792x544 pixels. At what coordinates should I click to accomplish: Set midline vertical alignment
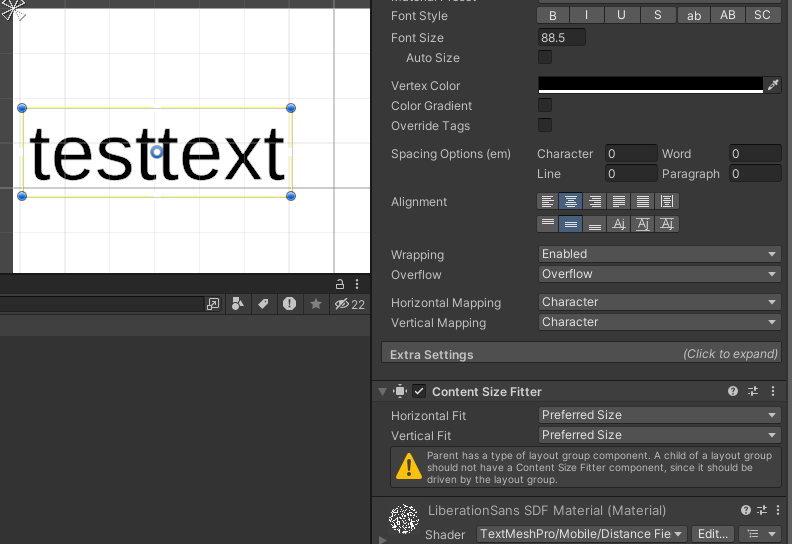(x=642, y=224)
